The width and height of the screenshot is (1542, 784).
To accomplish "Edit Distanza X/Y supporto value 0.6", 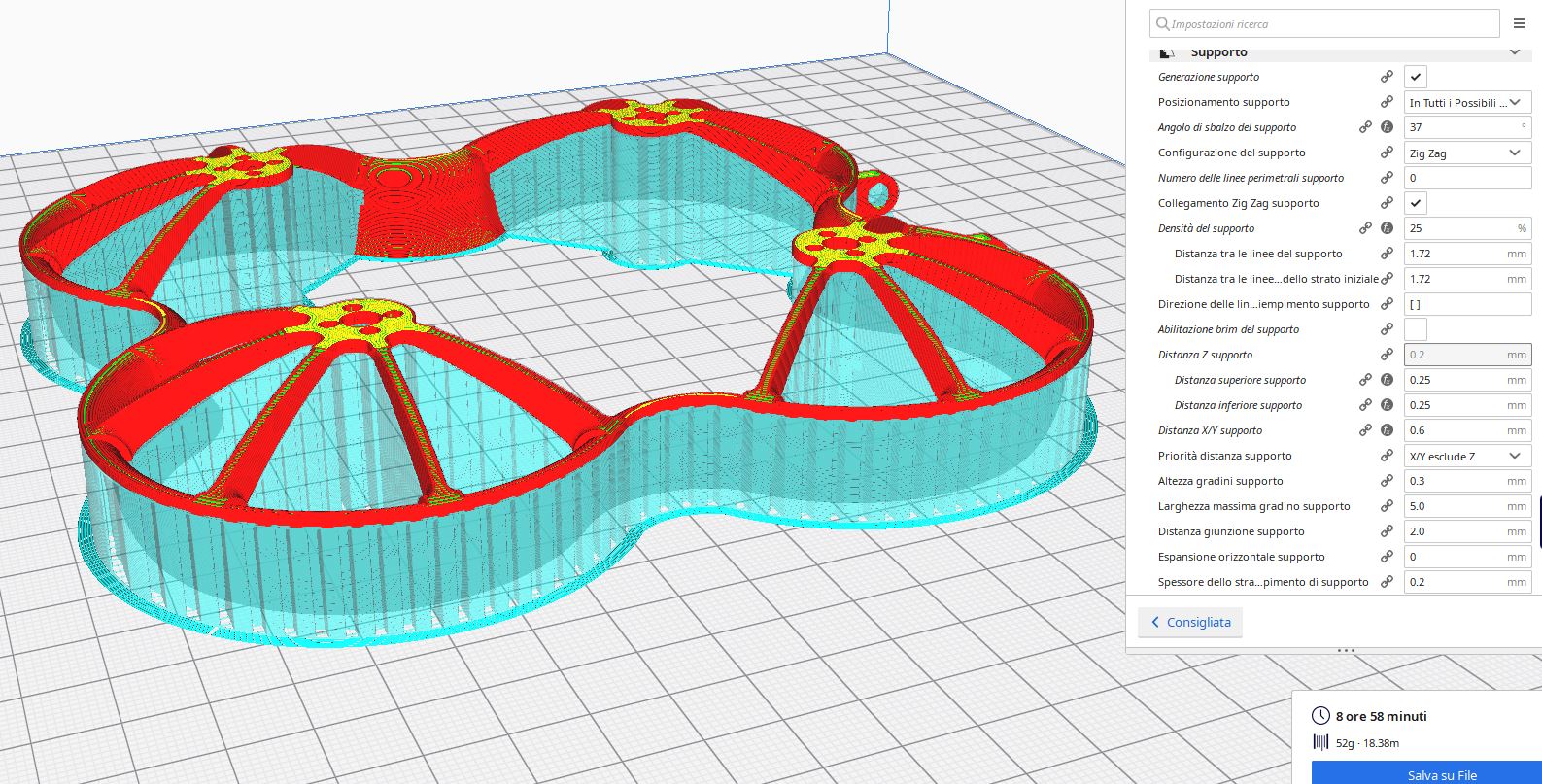I will click(1467, 430).
